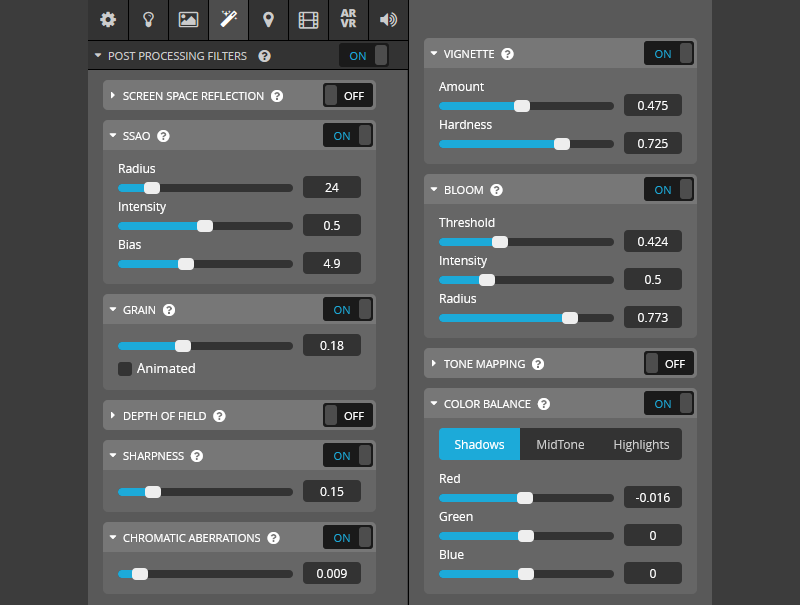The image size is (800, 605).
Task: Collapse the Chromatic Aberrations section
Action: (113, 538)
